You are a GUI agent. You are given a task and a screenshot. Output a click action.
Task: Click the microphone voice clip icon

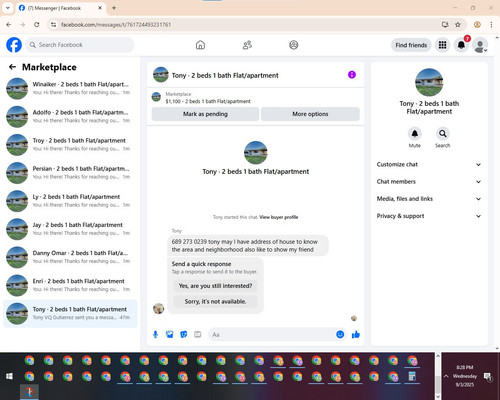coord(155,334)
